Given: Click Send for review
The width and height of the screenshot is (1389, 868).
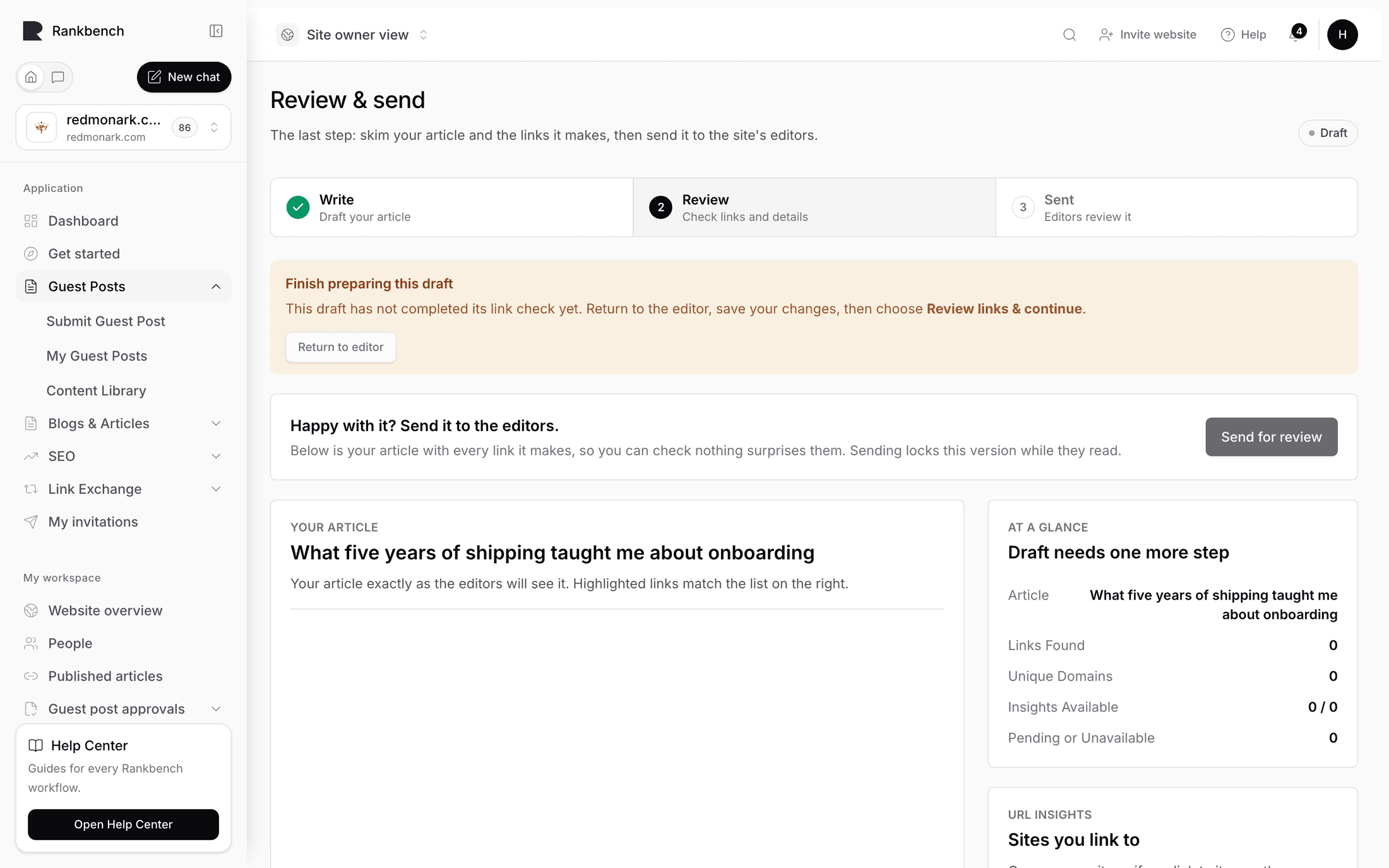Looking at the screenshot, I should [x=1272, y=437].
